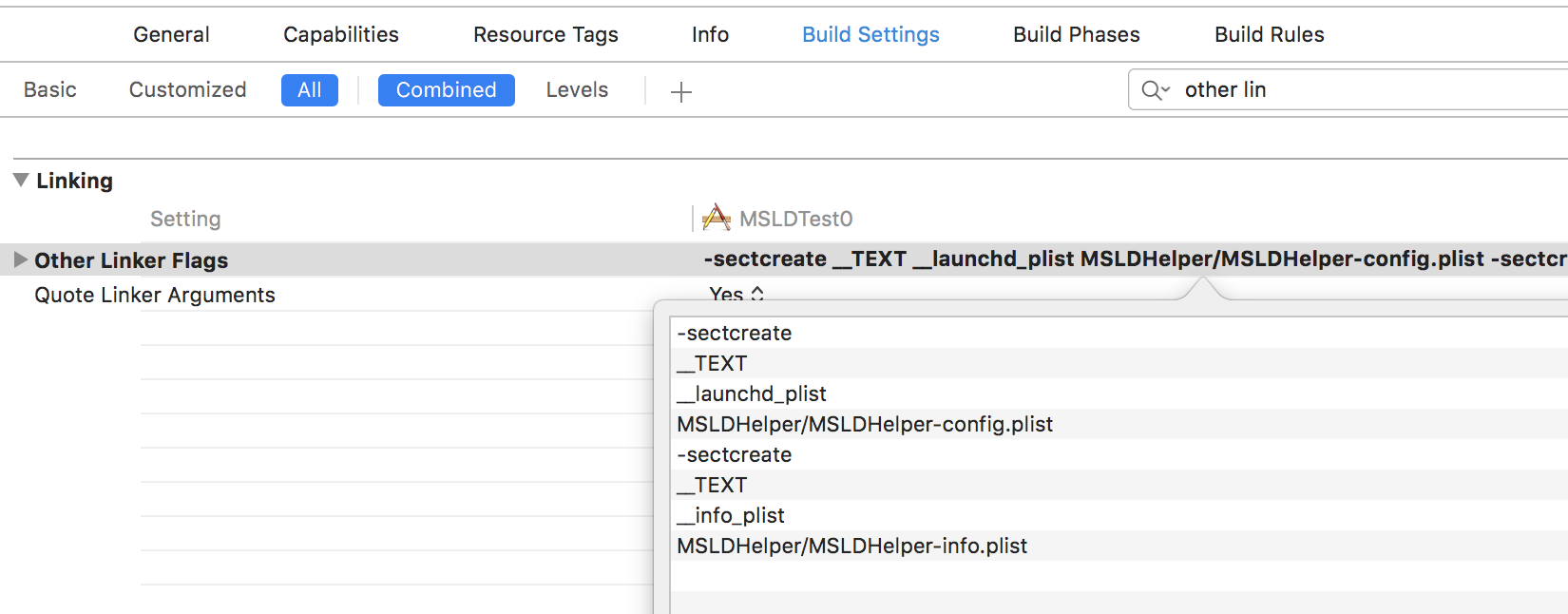Switch to Combined view mode
This screenshot has width=1568, height=614.
[x=446, y=90]
